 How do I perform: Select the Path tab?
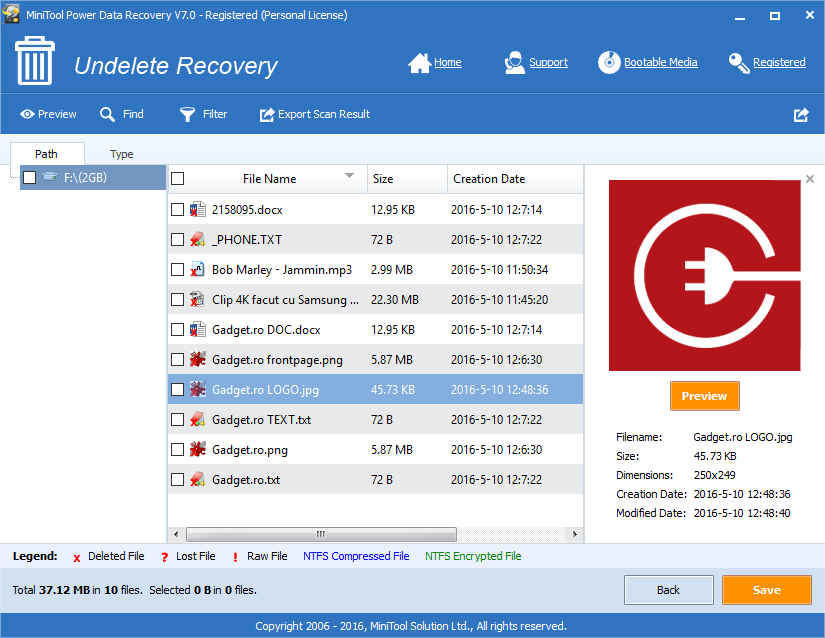[46, 154]
